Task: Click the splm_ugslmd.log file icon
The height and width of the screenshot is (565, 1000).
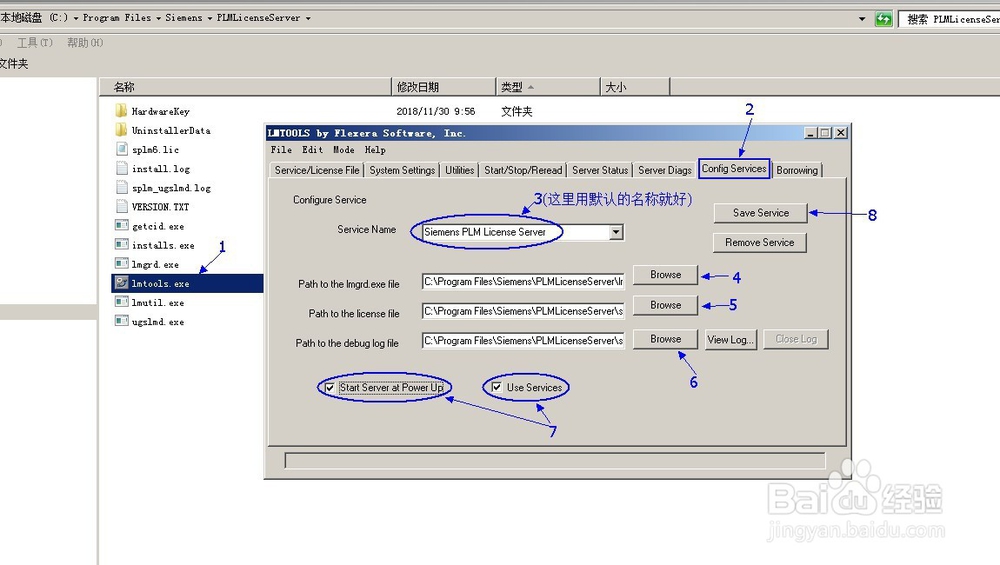Action: [x=122, y=187]
